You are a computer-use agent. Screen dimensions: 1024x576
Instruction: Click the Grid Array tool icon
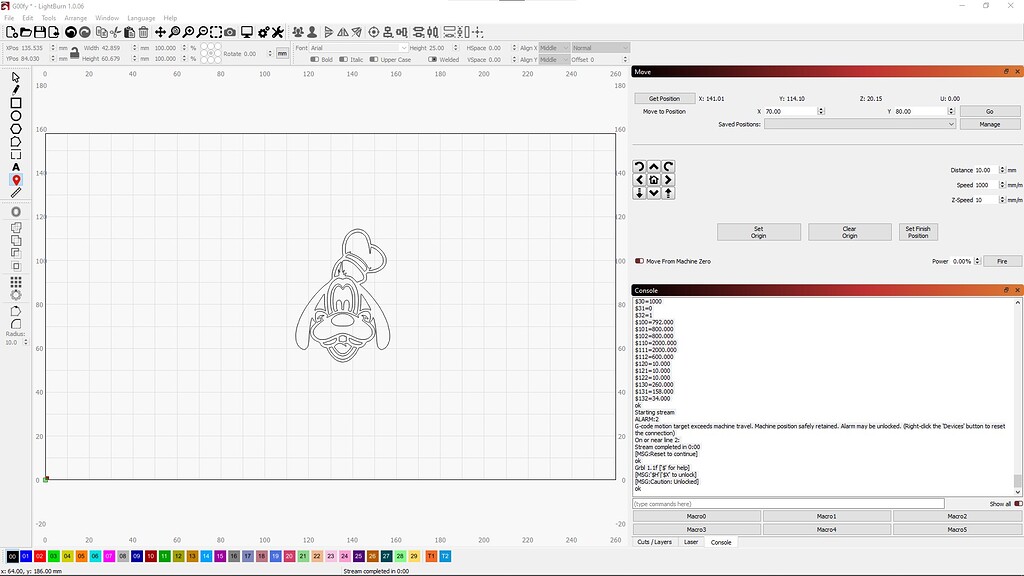pyautogui.click(x=16, y=282)
